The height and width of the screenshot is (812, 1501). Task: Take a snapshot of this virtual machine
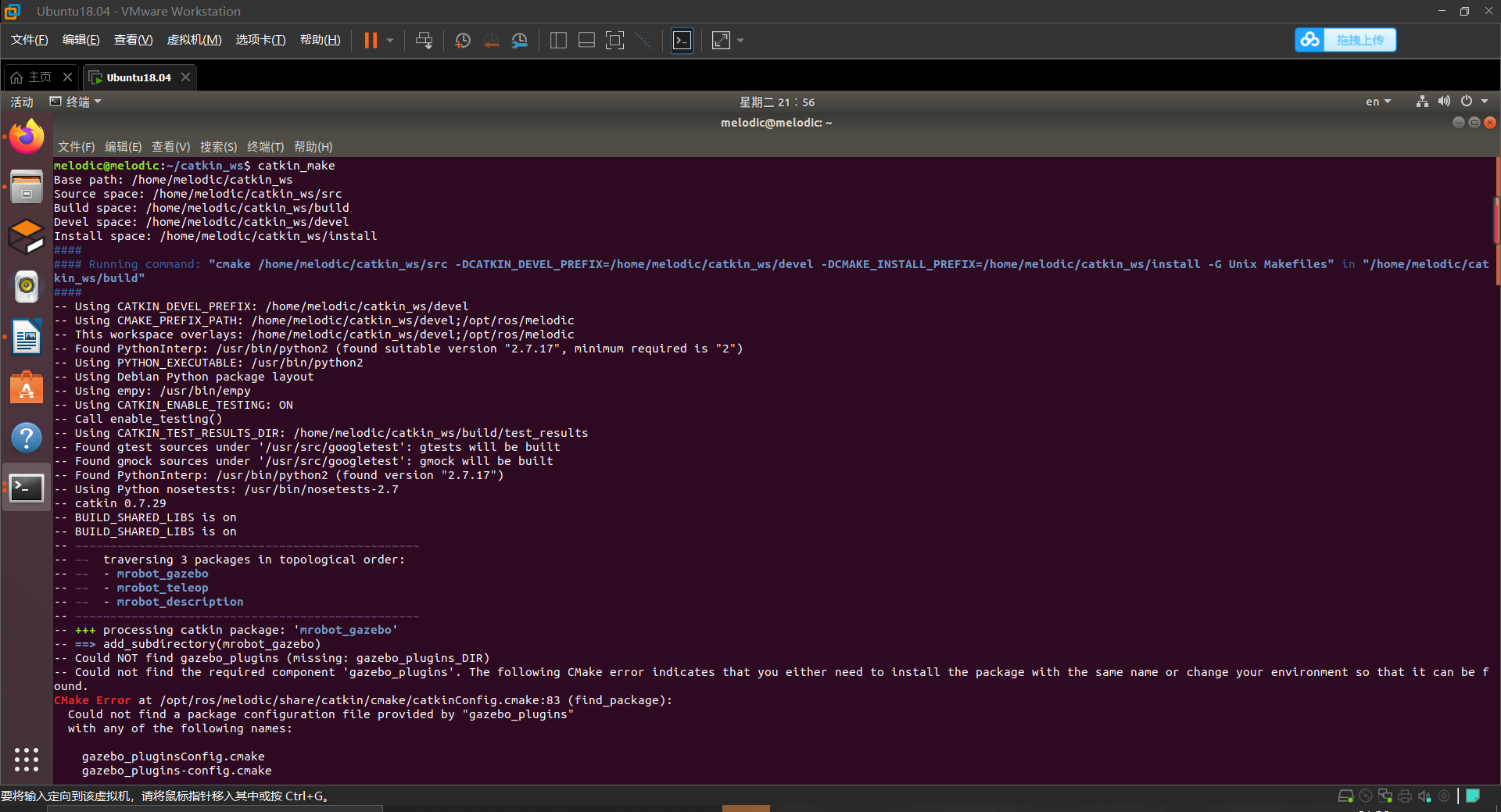click(462, 41)
